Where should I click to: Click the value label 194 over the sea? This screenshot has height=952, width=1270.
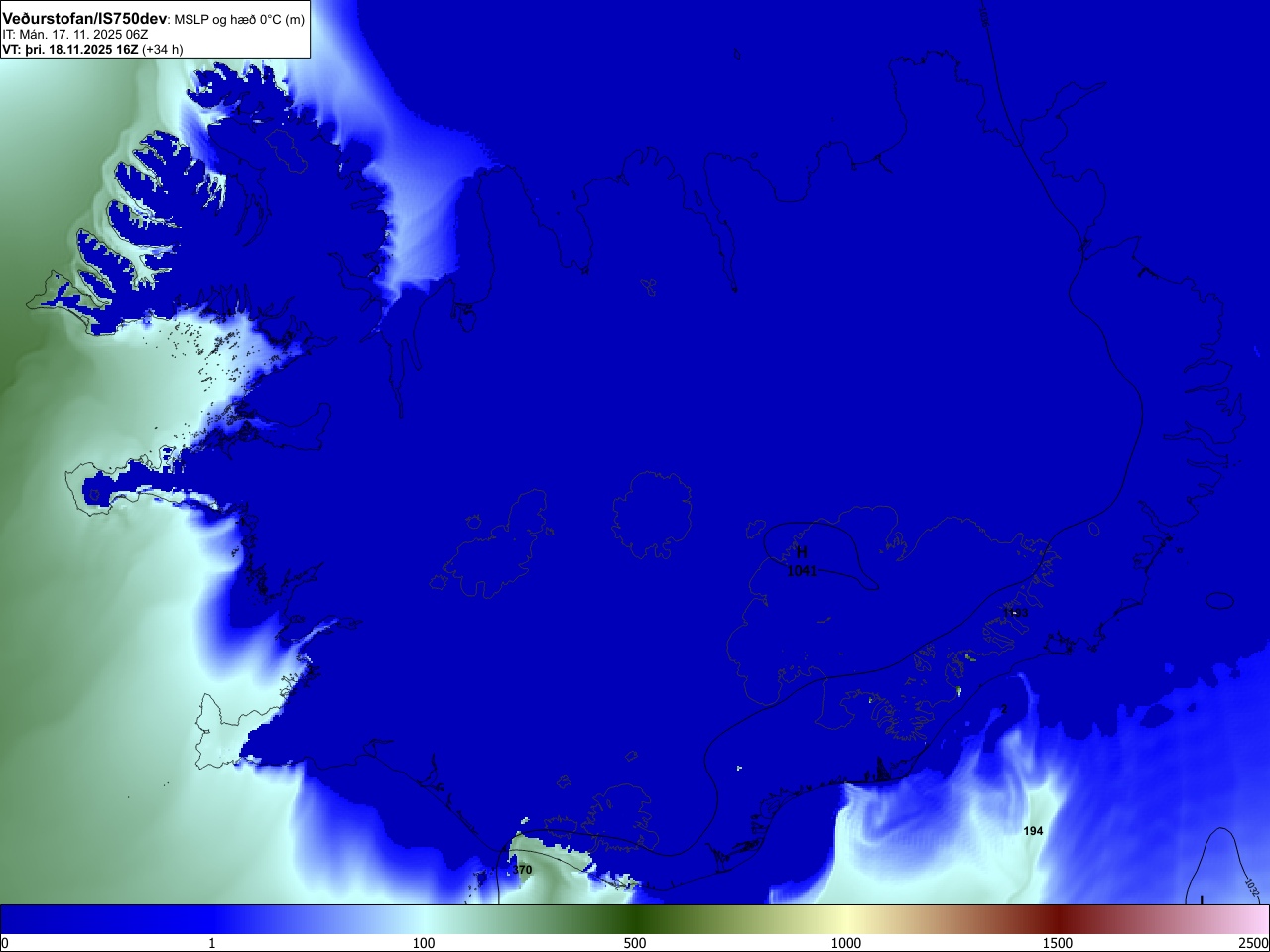(x=1033, y=831)
